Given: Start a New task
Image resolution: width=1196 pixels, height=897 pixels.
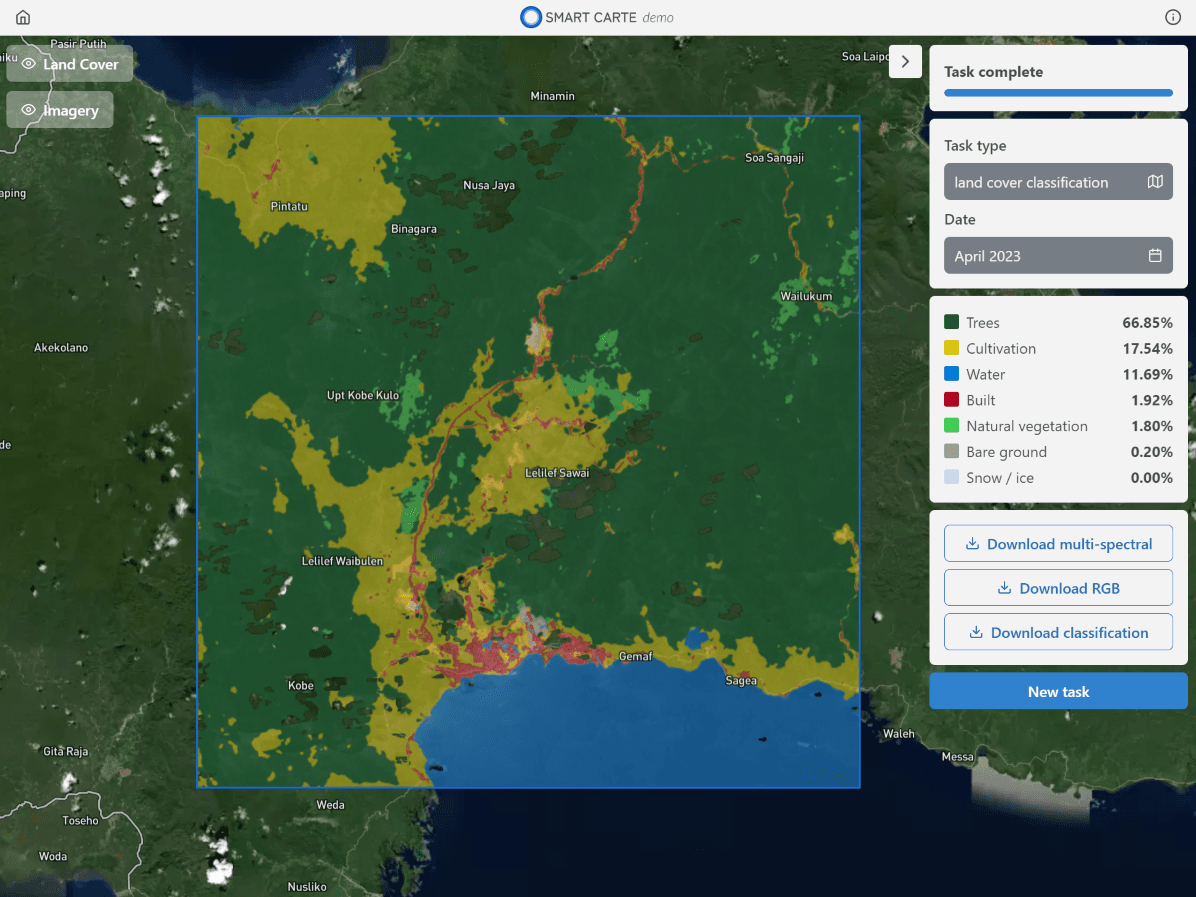Looking at the screenshot, I should pos(1058,691).
